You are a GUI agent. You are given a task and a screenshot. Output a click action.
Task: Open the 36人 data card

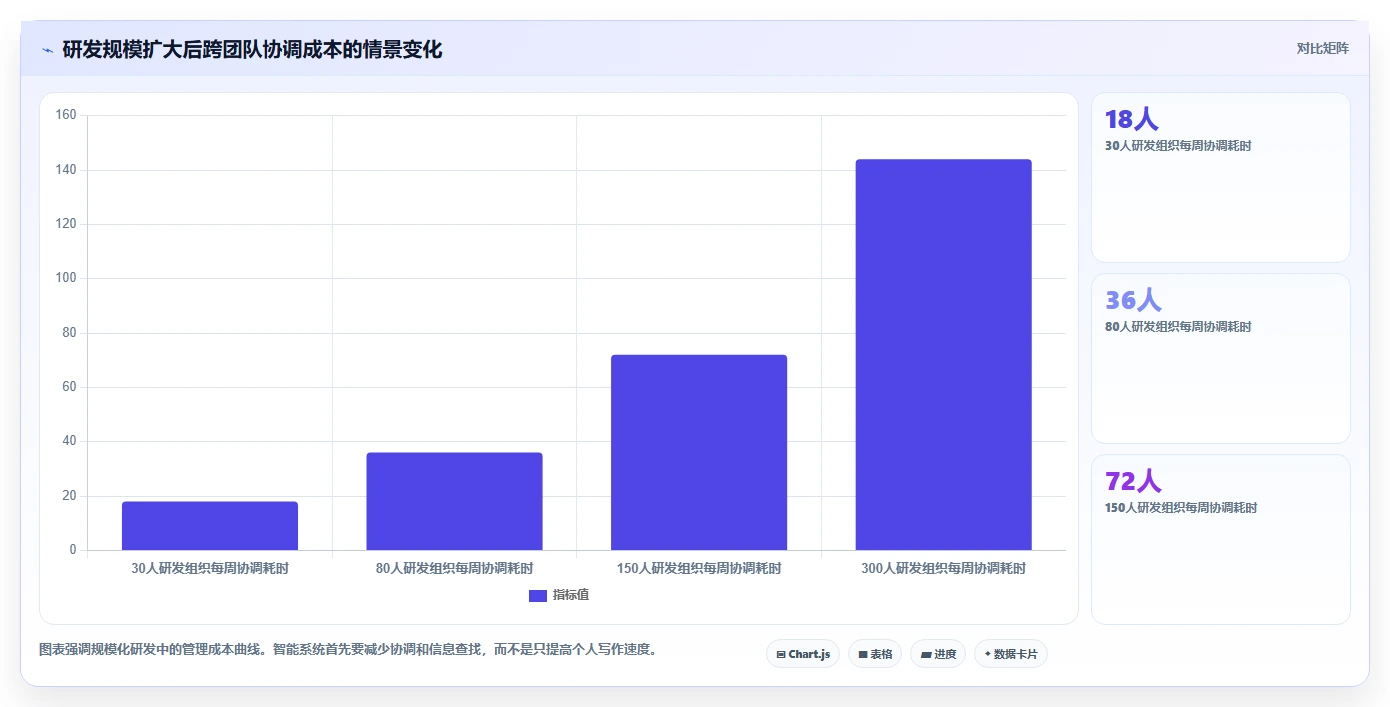point(1220,358)
